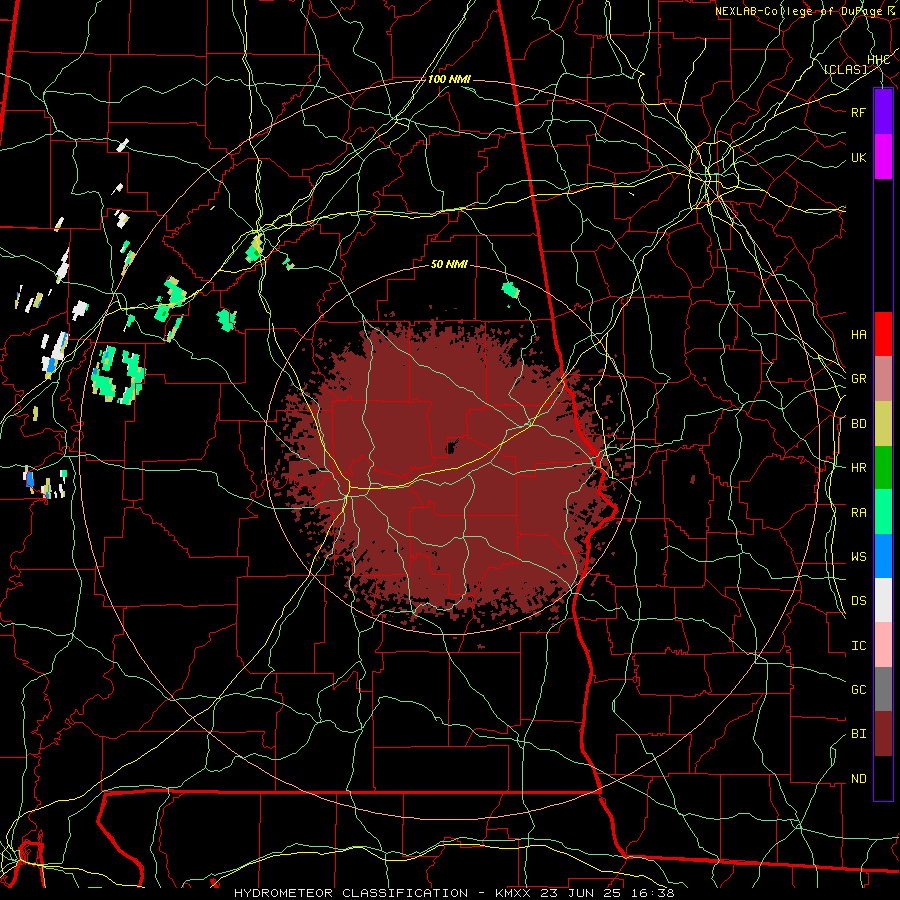Click the WS legend label
900x900 pixels.
pyautogui.click(x=858, y=557)
